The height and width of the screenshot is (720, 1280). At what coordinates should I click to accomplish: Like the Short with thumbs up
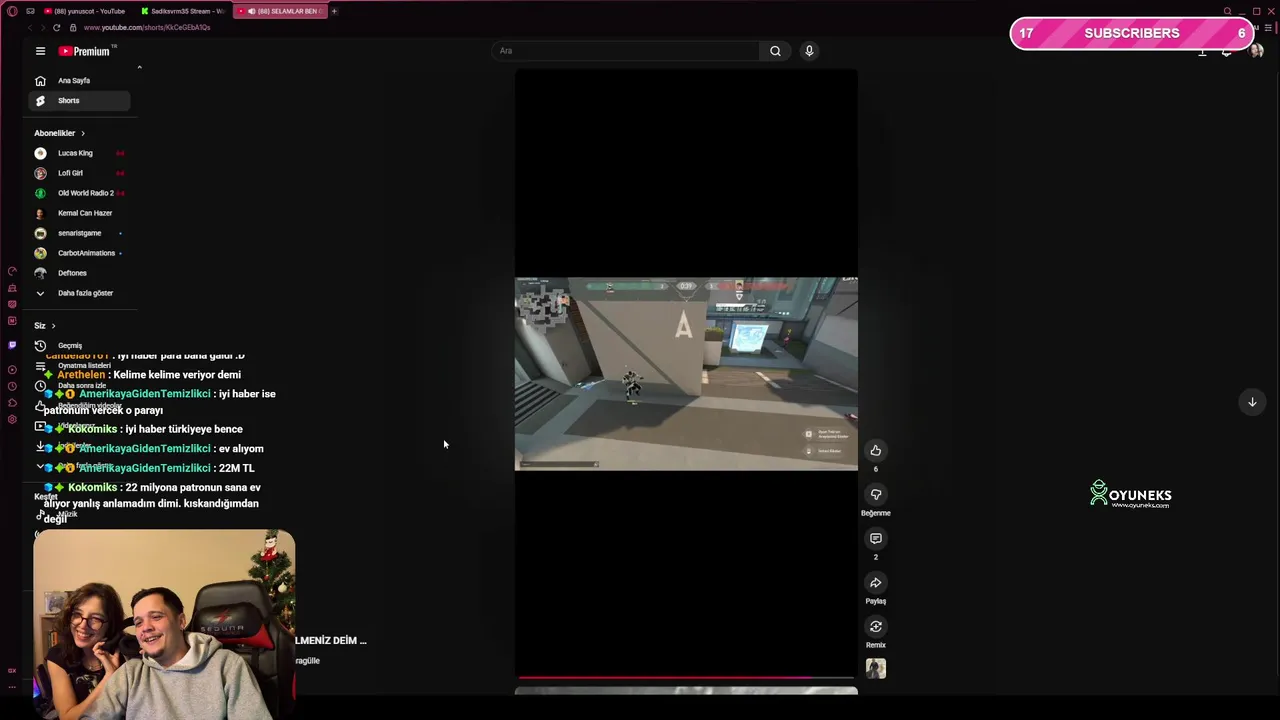tap(875, 450)
